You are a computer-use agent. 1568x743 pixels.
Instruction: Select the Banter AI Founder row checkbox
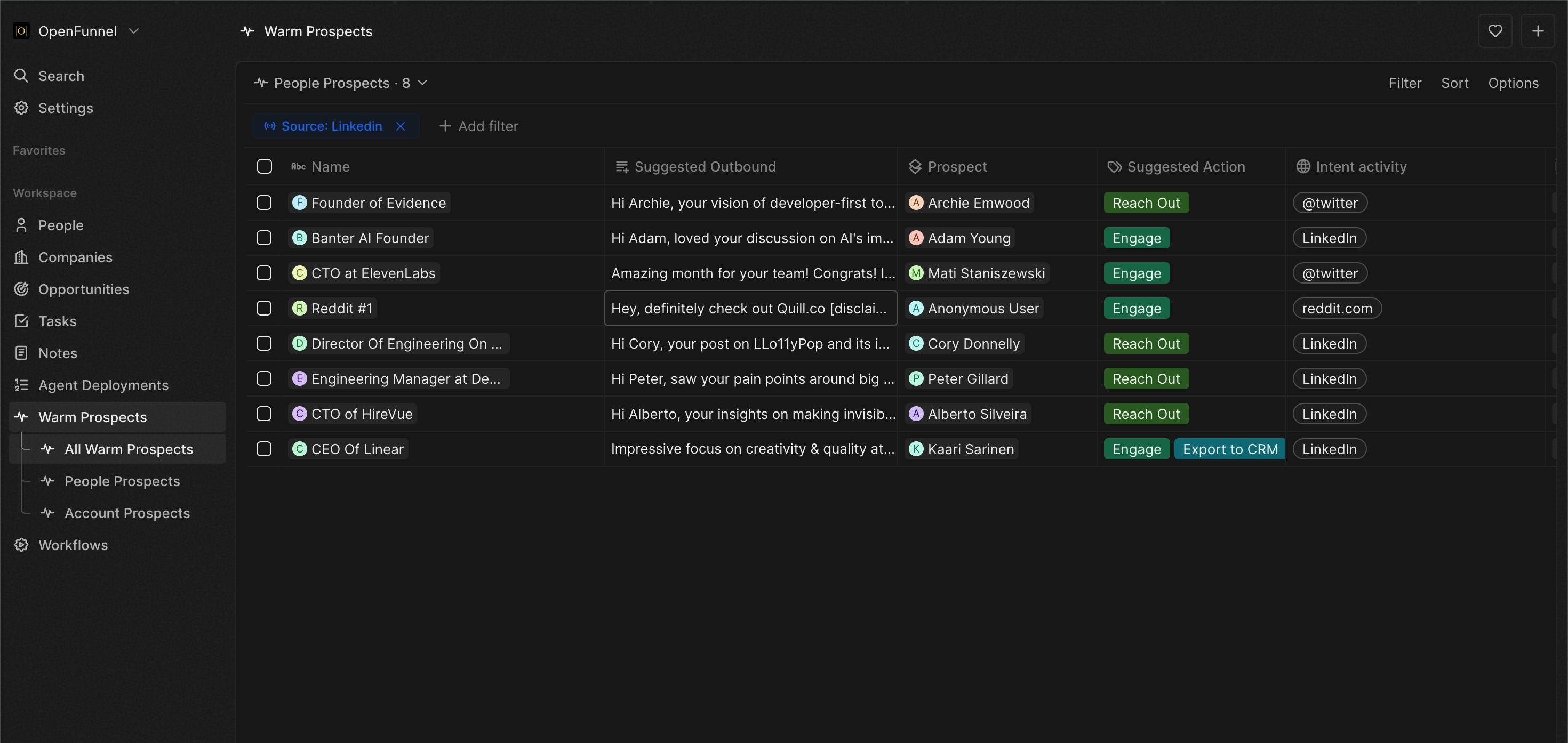[x=264, y=238]
